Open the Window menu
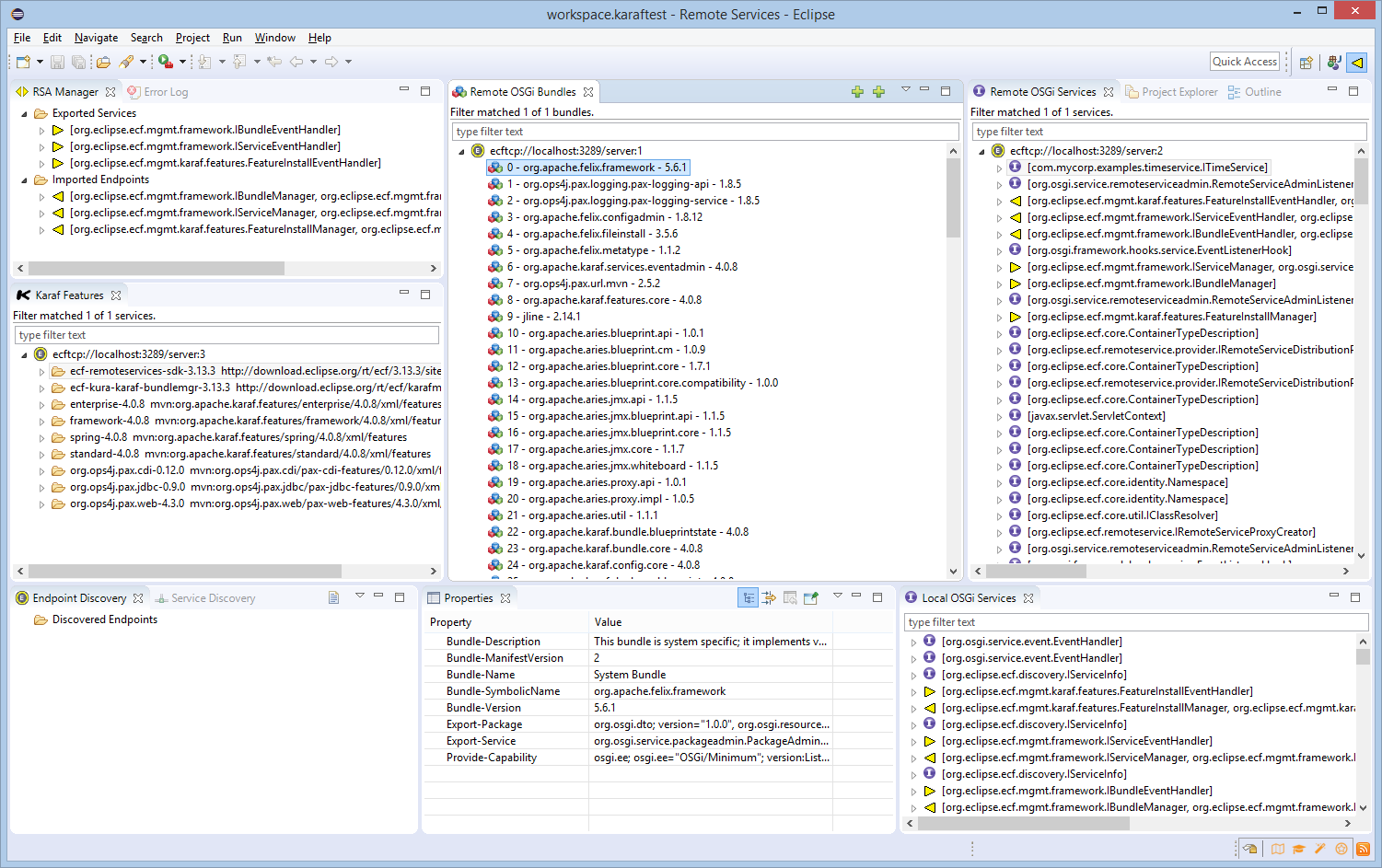This screenshot has width=1382, height=868. coord(274,38)
